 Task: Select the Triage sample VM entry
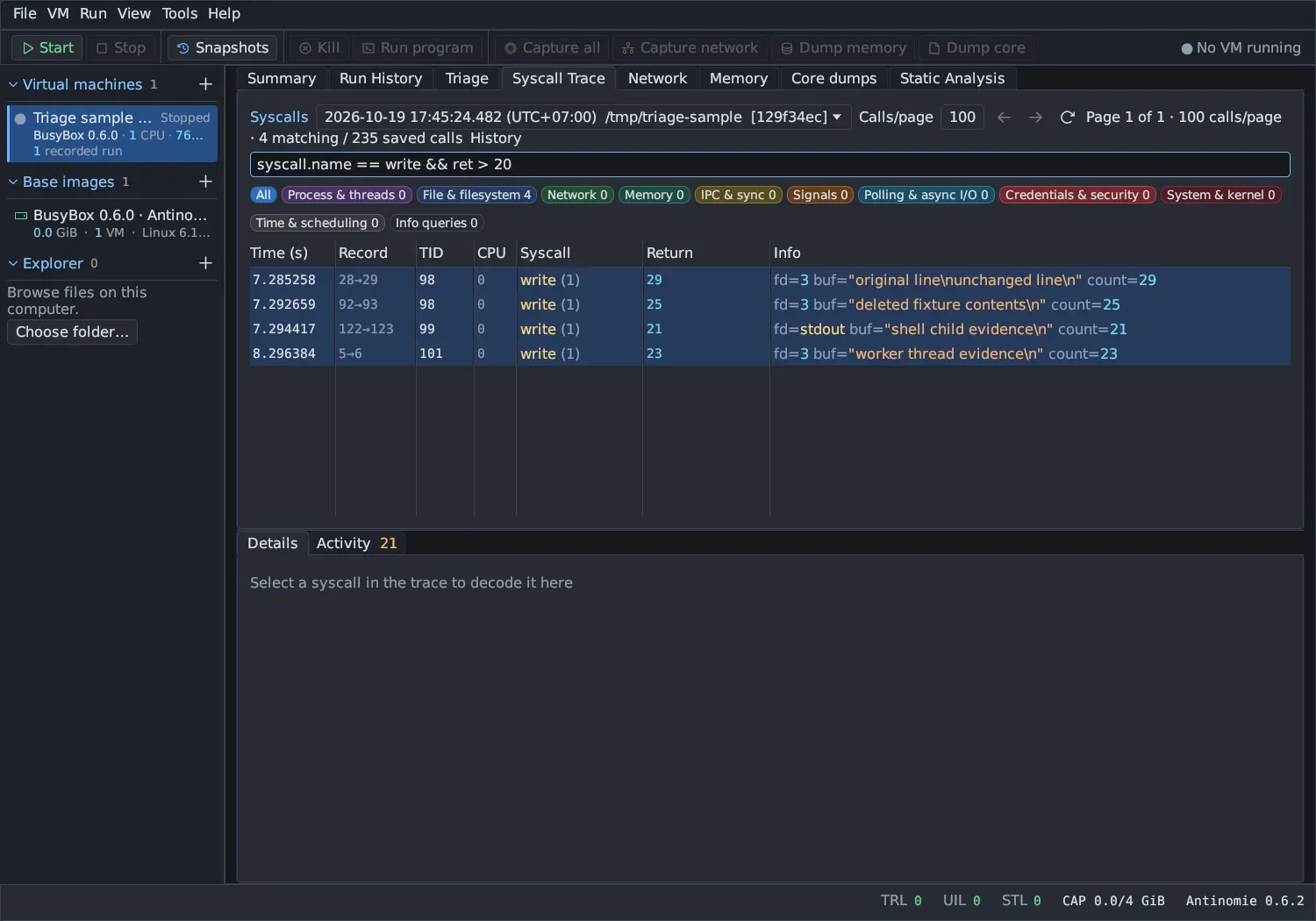pyautogui.click(x=112, y=133)
